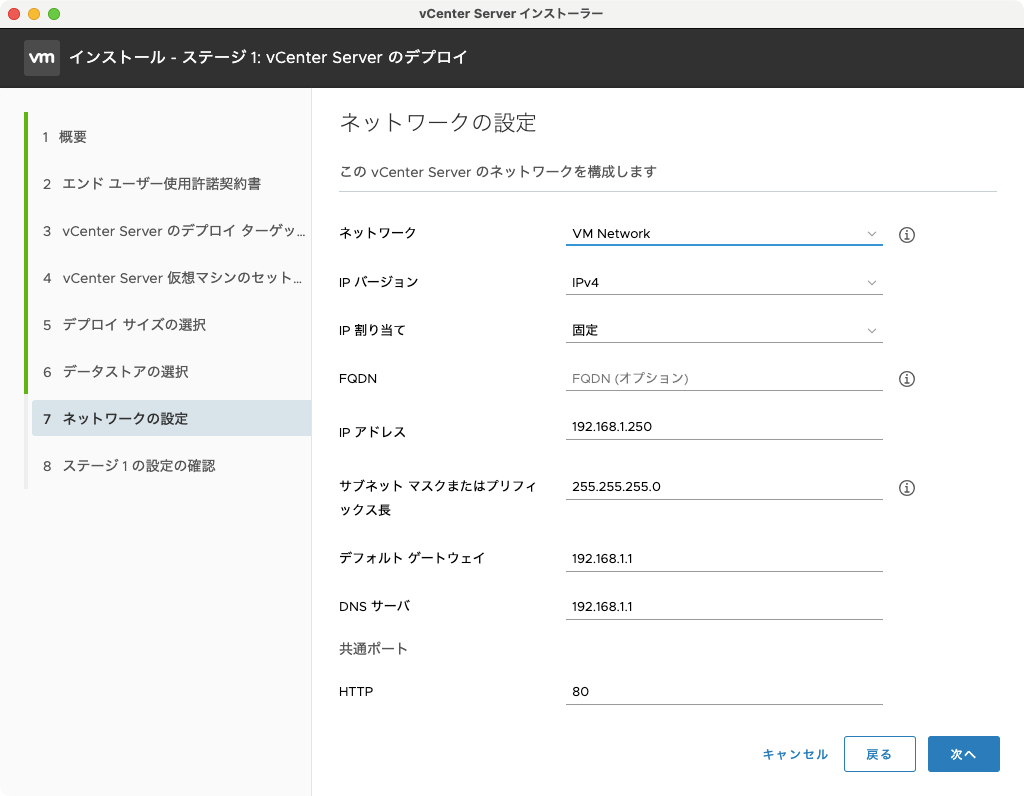Click the HTTP port field 80
This screenshot has height=796, width=1024.
724,692
